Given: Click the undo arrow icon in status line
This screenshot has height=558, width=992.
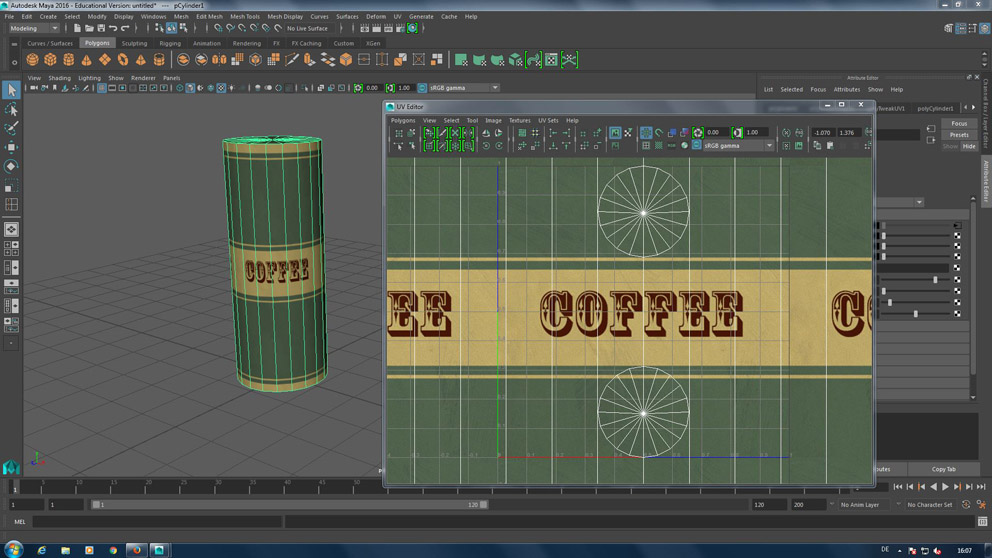Looking at the screenshot, I should [113, 29].
